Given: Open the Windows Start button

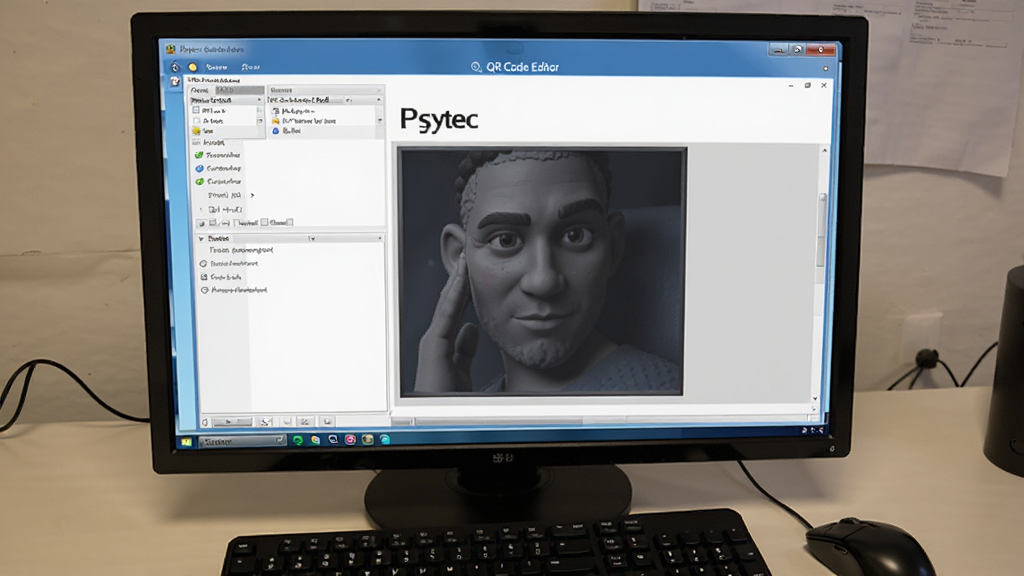Looking at the screenshot, I should [x=186, y=442].
